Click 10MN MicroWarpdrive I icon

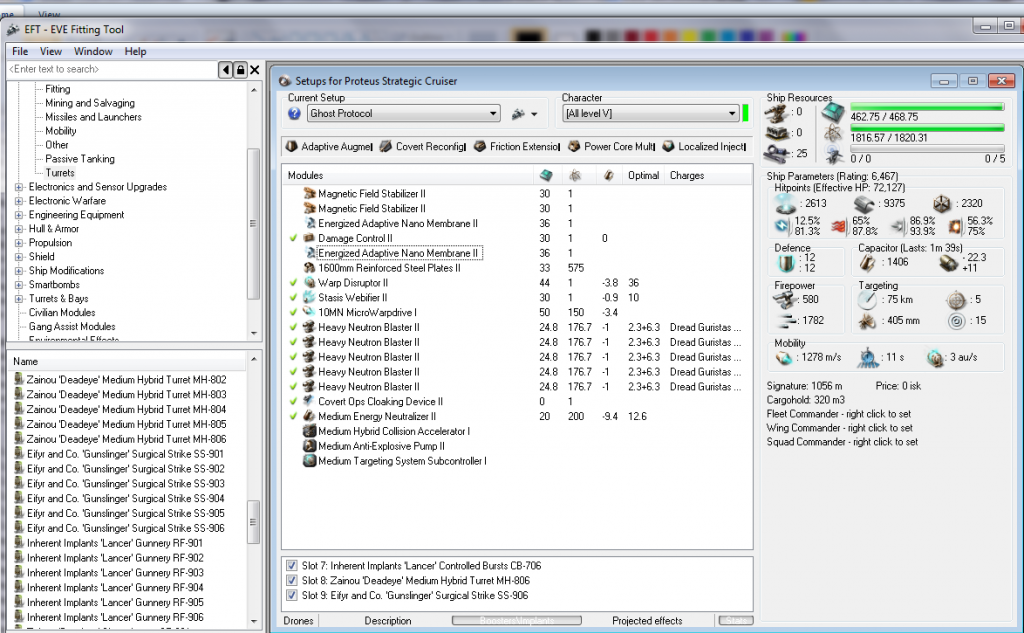pos(310,312)
